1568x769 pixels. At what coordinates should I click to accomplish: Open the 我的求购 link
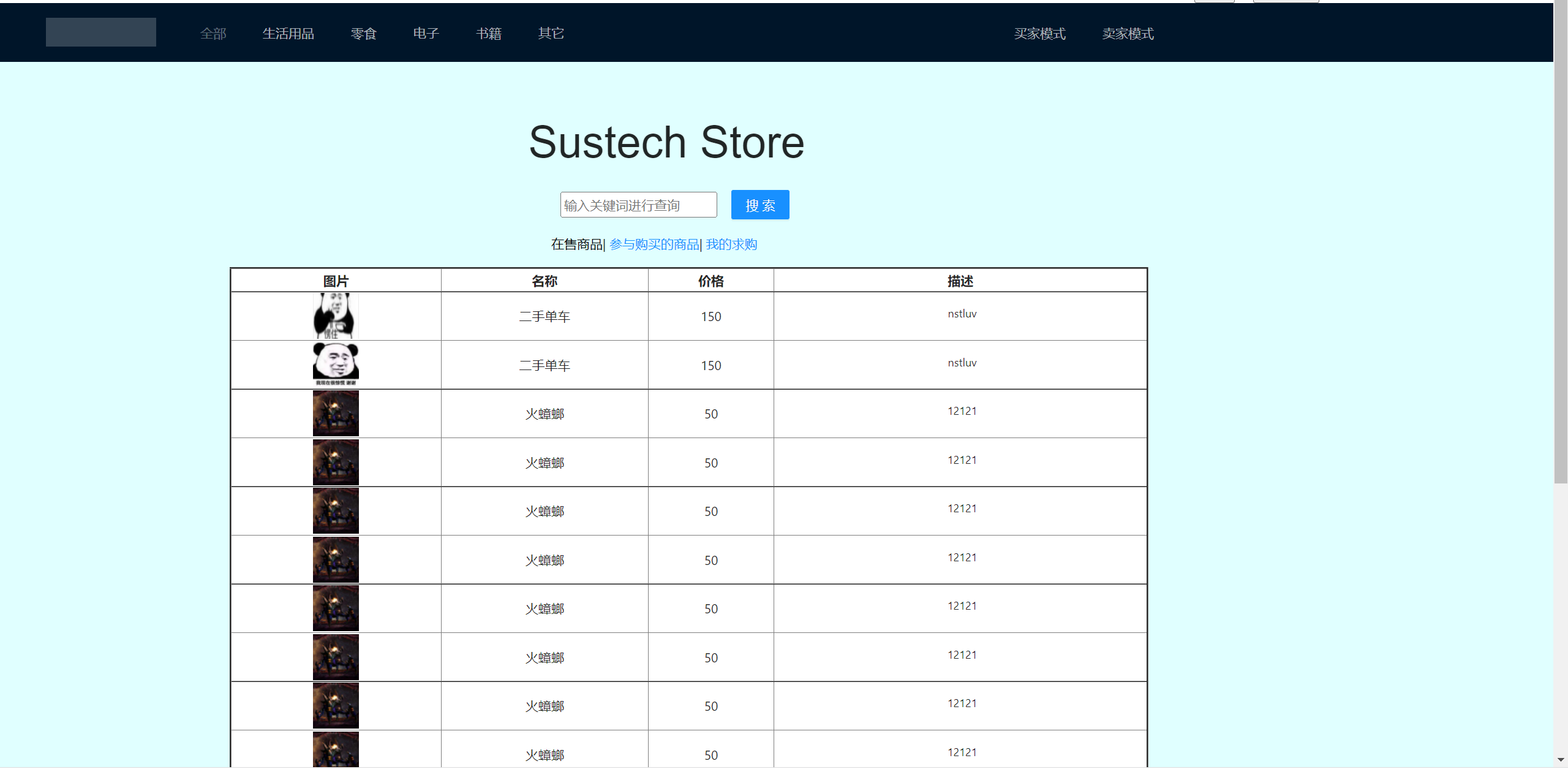pos(731,244)
